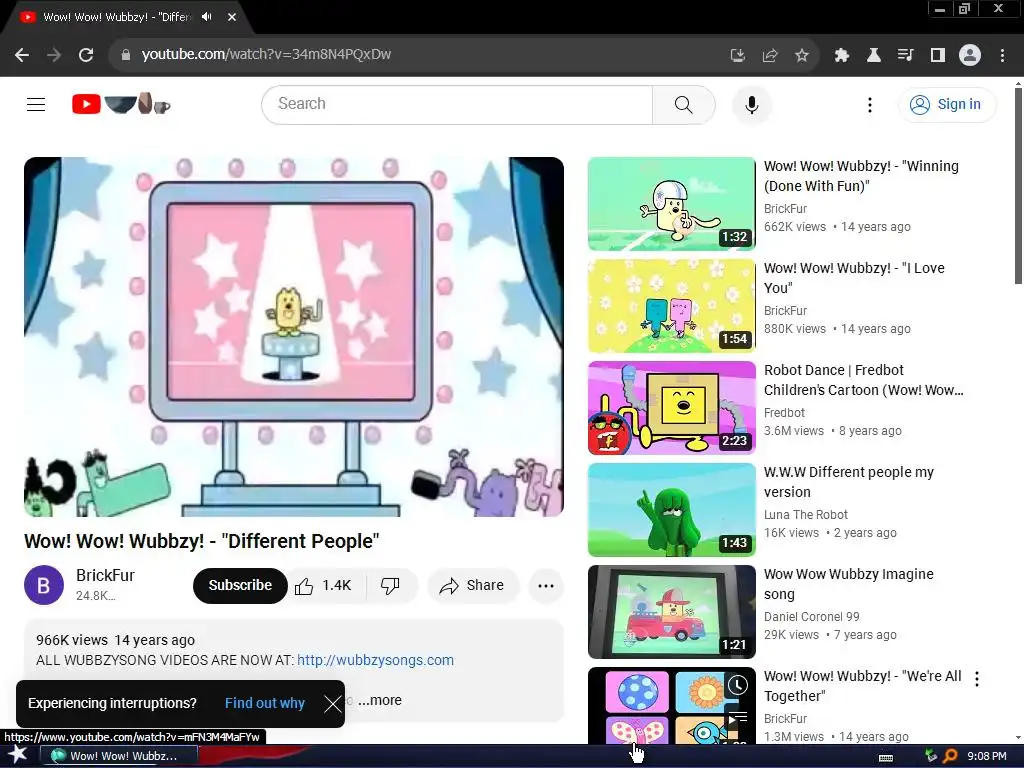Open "Winning (Done With Fun)" thumbnail

671,204
